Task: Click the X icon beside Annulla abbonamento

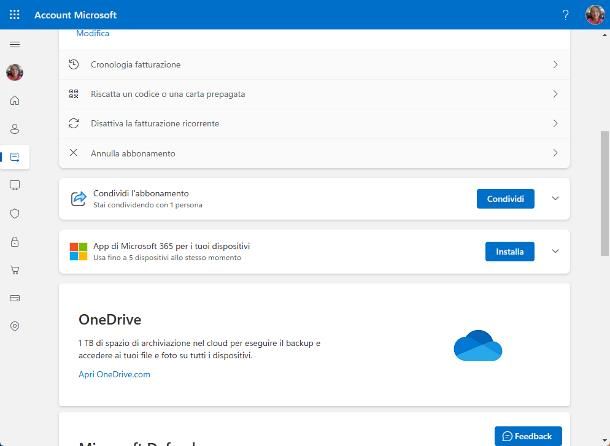Action: pos(74,153)
